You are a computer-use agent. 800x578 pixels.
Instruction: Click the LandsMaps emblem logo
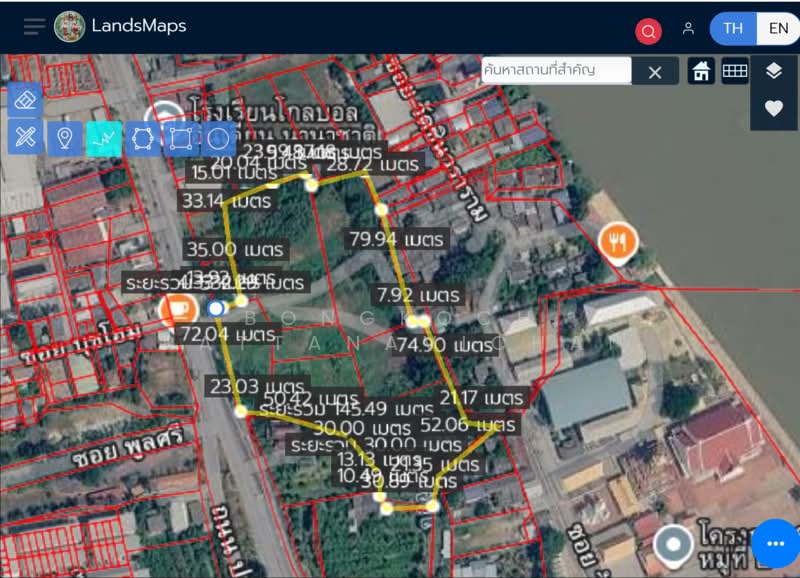pyautogui.click(x=69, y=27)
